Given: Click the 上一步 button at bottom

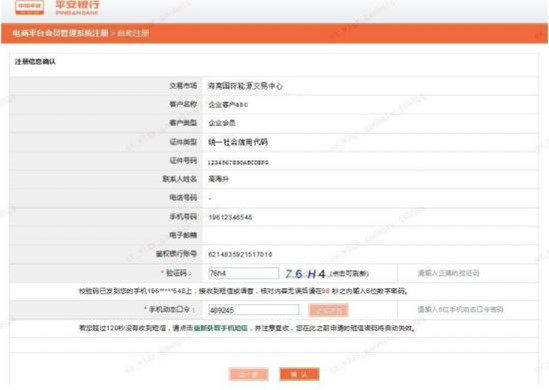Looking at the screenshot, I should click(x=249, y=374).
